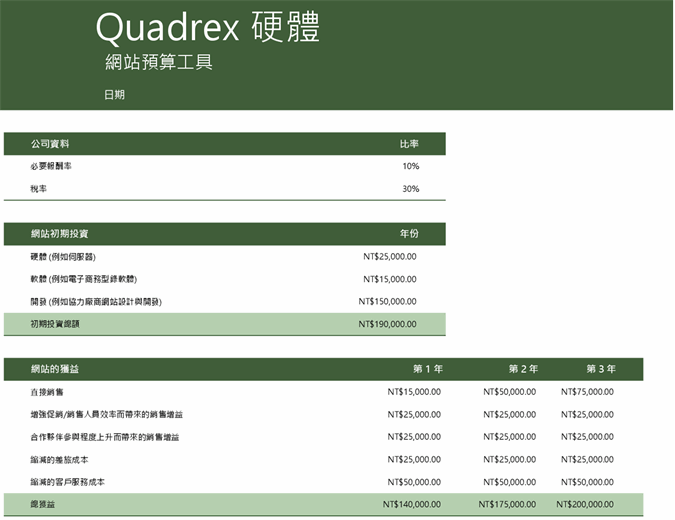Select the 網站初期投資 section header
Screen dimensions: 675x520
(59, 234)
